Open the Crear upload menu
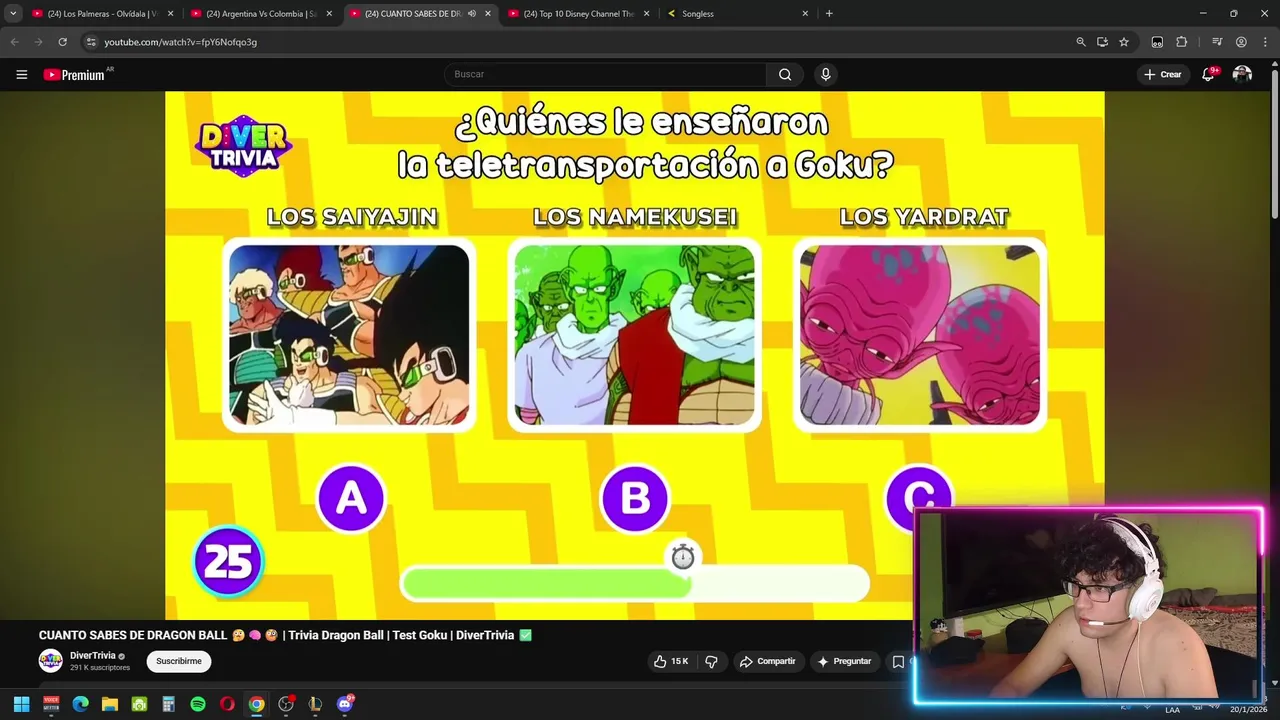Viewport: 1280px width, 720px height. click(1163, 74)
